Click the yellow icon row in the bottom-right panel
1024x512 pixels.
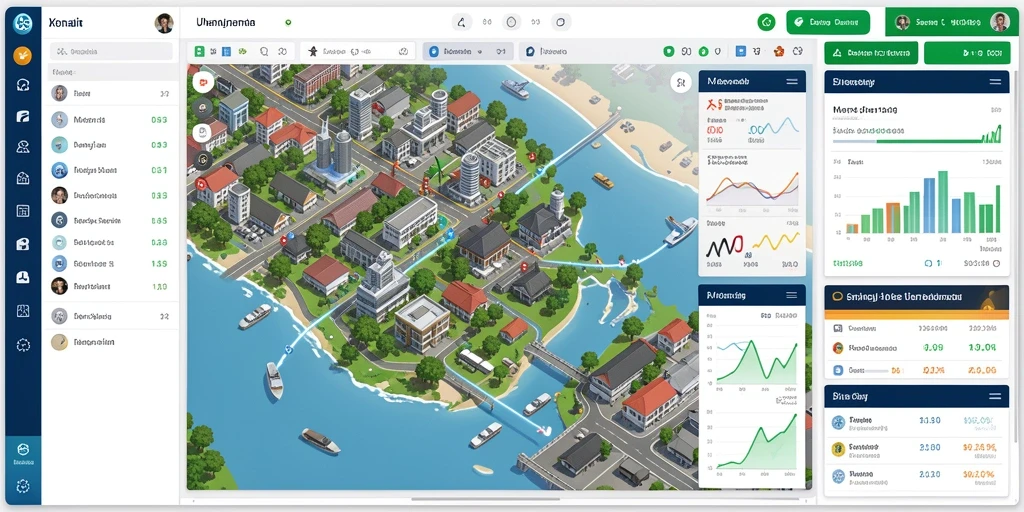(917, 449)
